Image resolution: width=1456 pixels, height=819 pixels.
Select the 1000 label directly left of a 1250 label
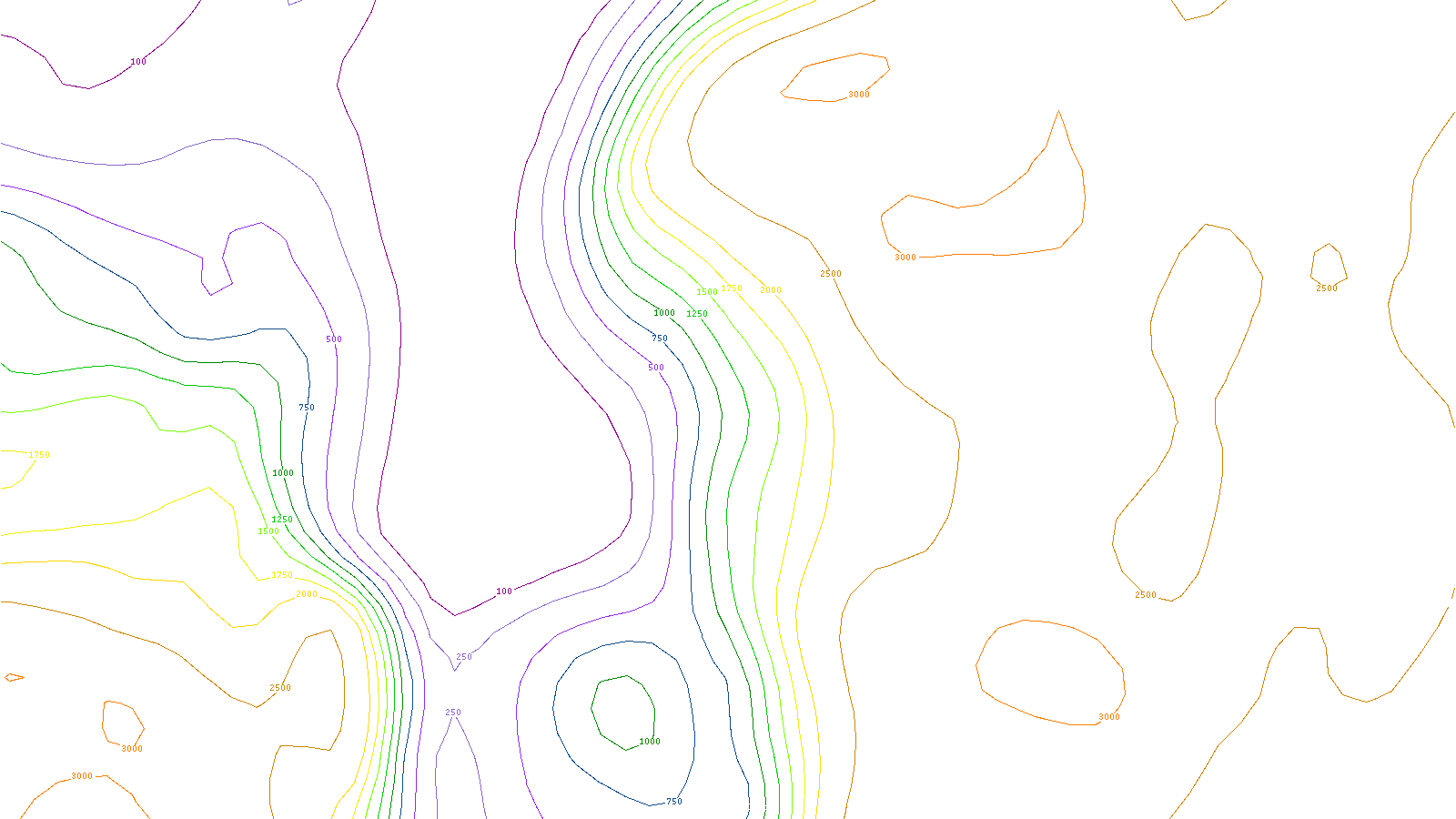click(x=664, y=313)
